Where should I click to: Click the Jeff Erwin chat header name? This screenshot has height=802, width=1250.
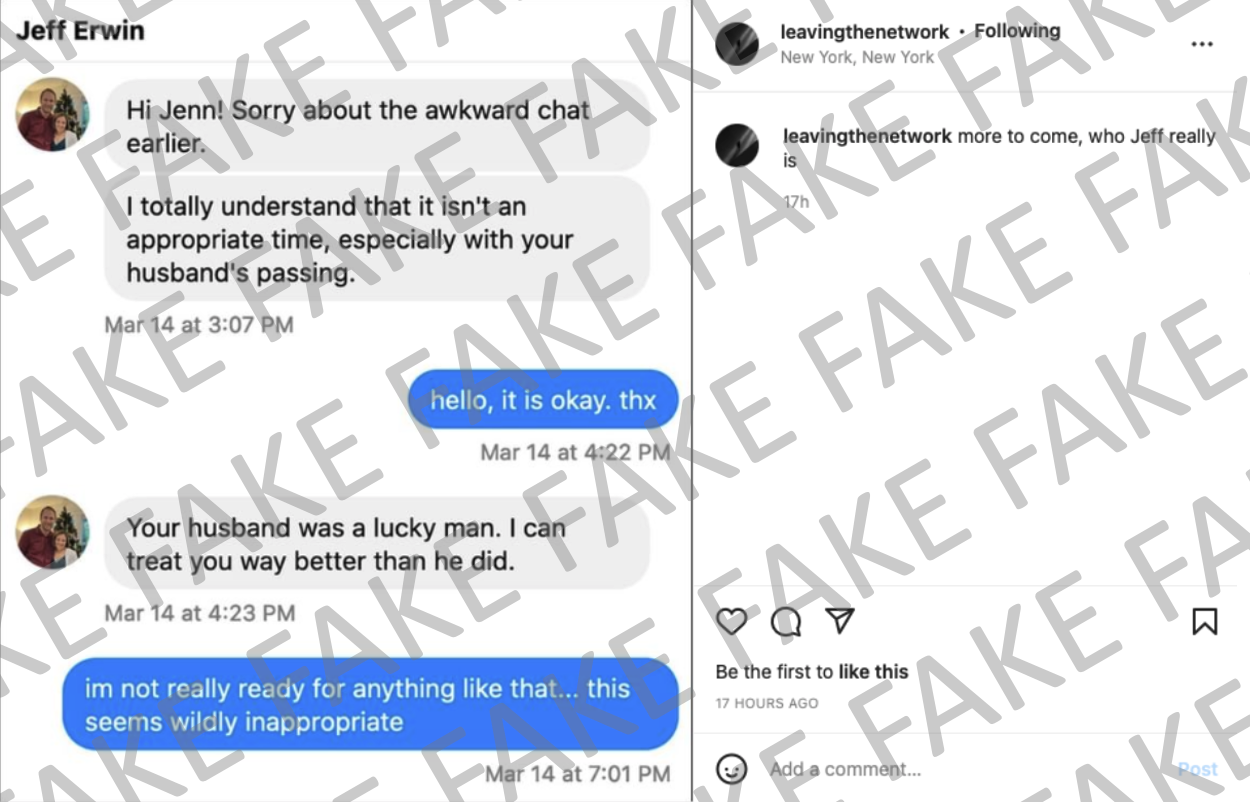(80, 30)
